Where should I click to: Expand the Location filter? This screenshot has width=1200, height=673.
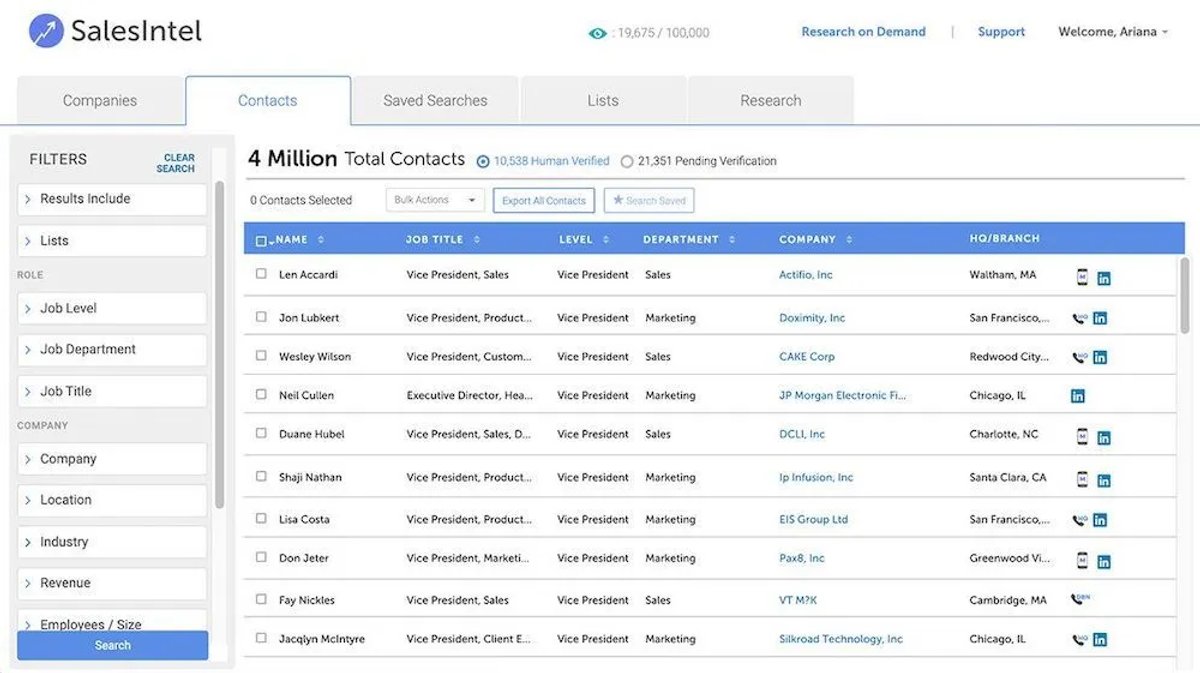[112, 500]
